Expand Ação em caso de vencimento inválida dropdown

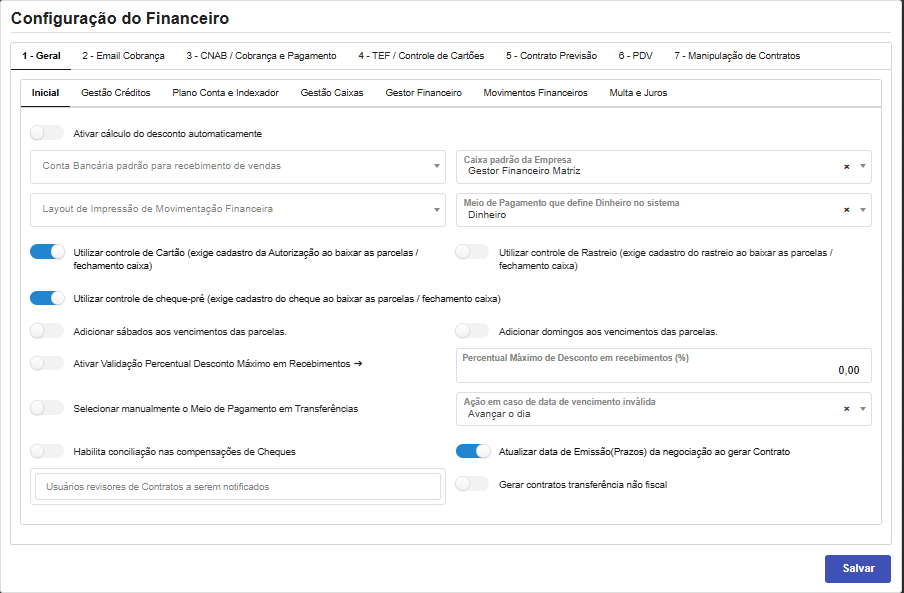[863, 409]
